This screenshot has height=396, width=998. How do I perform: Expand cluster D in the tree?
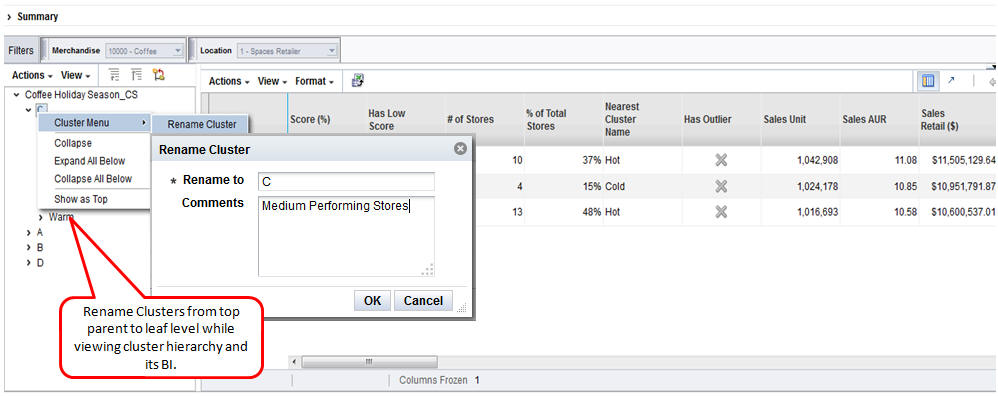(x=29, y=263)
